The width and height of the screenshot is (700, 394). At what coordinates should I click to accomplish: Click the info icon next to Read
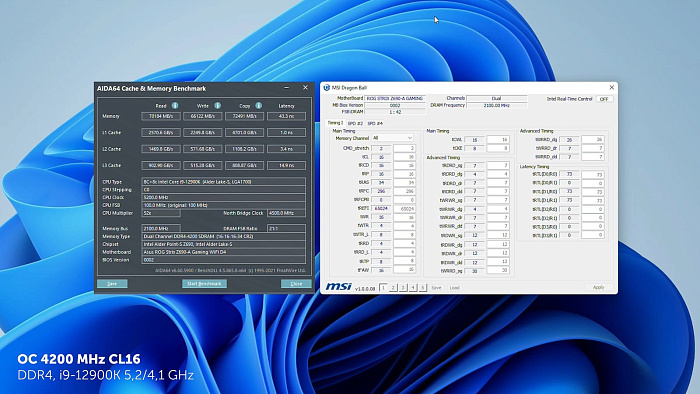click(x=175, y=106)
